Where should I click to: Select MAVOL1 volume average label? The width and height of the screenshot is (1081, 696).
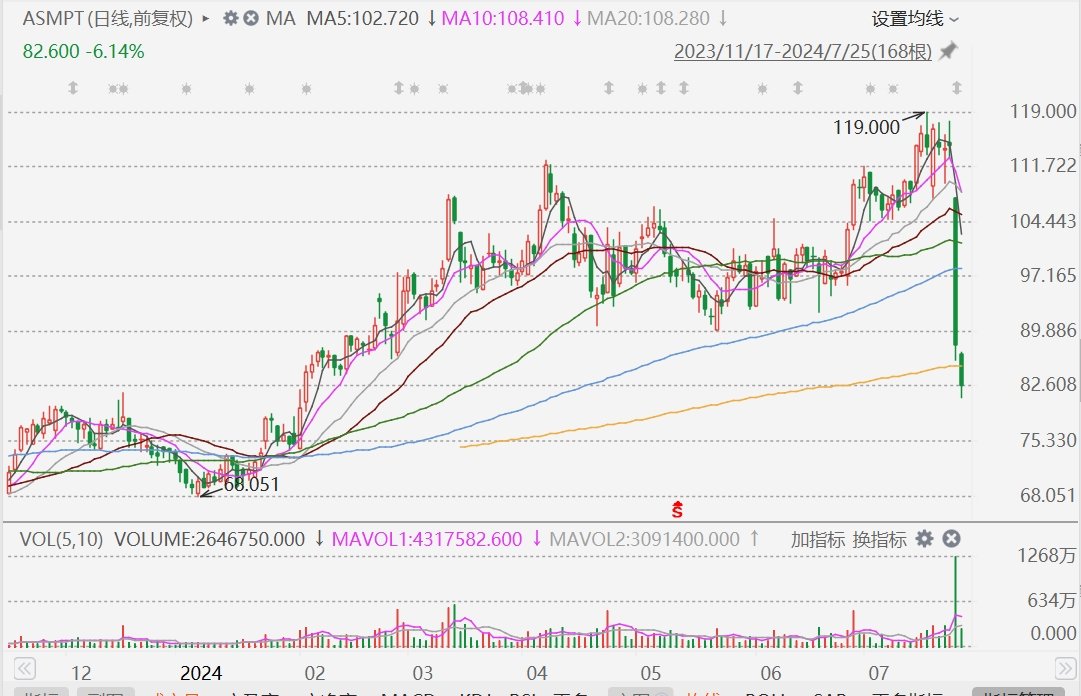point(426,539)
